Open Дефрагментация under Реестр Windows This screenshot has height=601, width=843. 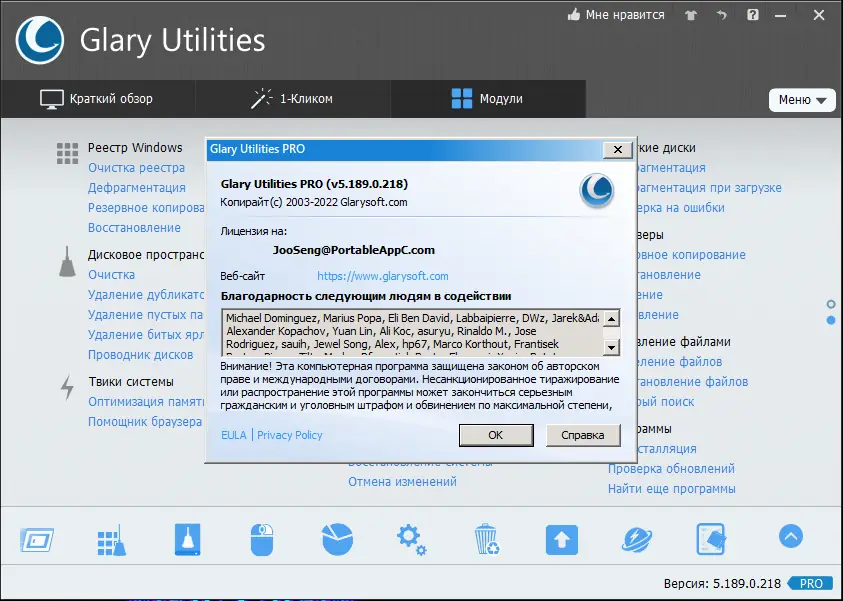point(137,188)
